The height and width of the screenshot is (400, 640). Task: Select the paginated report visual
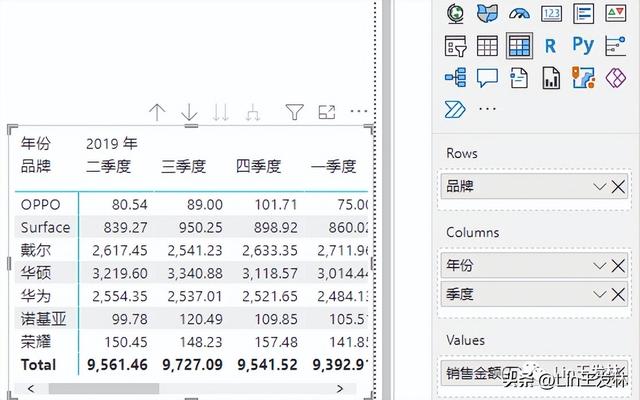551,78
